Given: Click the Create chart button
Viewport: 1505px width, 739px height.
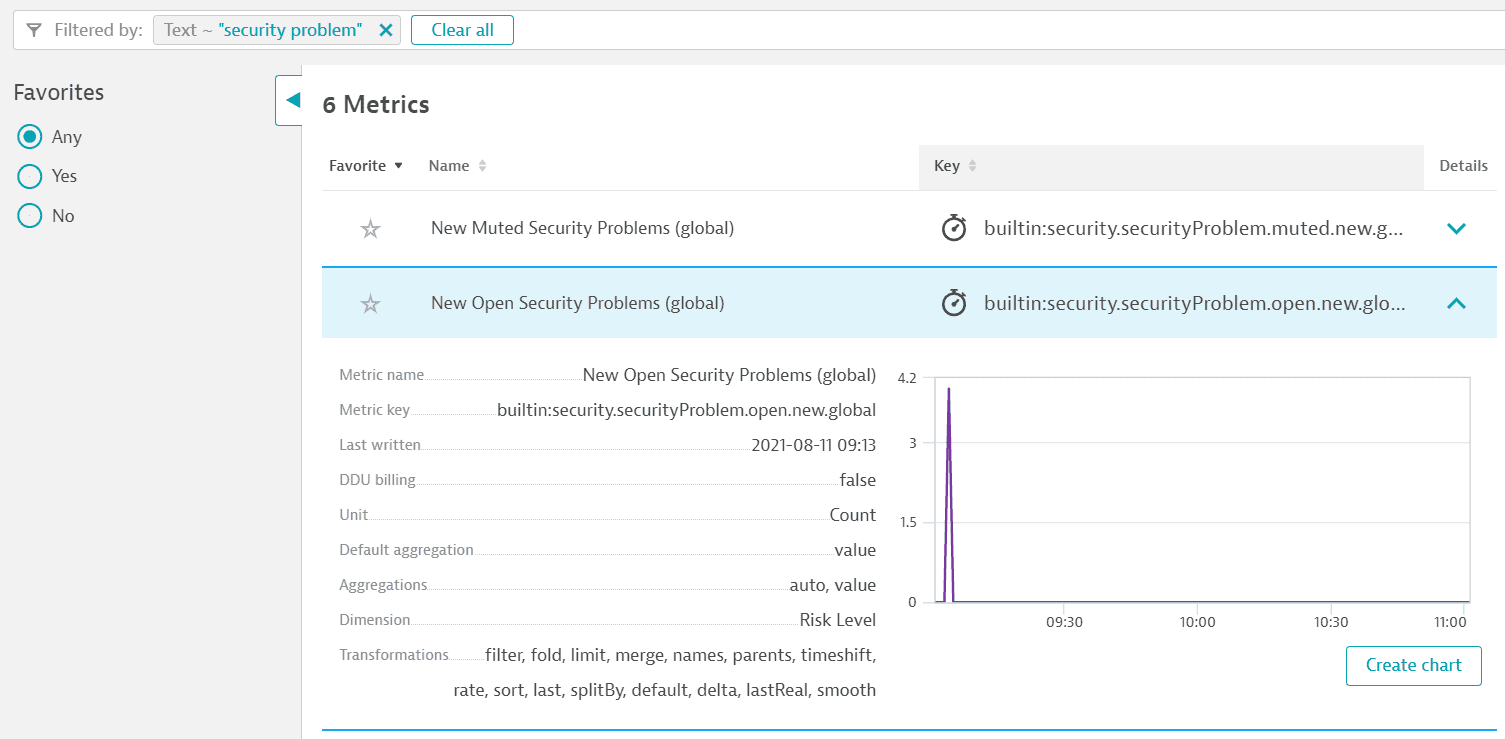Looking at the screenshot, I should tap(1413, 665).
